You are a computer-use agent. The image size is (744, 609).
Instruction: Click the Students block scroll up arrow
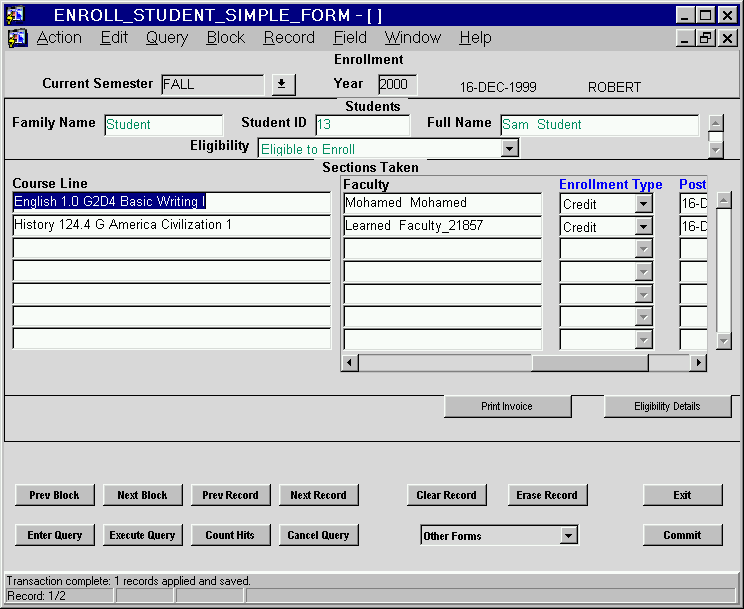(x=716, y=123)
